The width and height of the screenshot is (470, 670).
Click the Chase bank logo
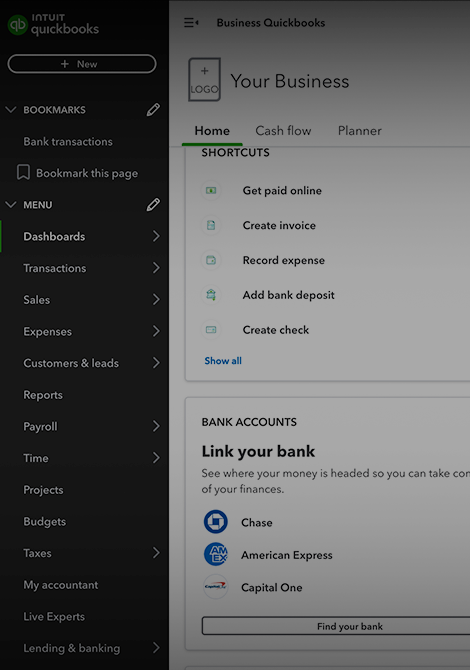[216, 522]
